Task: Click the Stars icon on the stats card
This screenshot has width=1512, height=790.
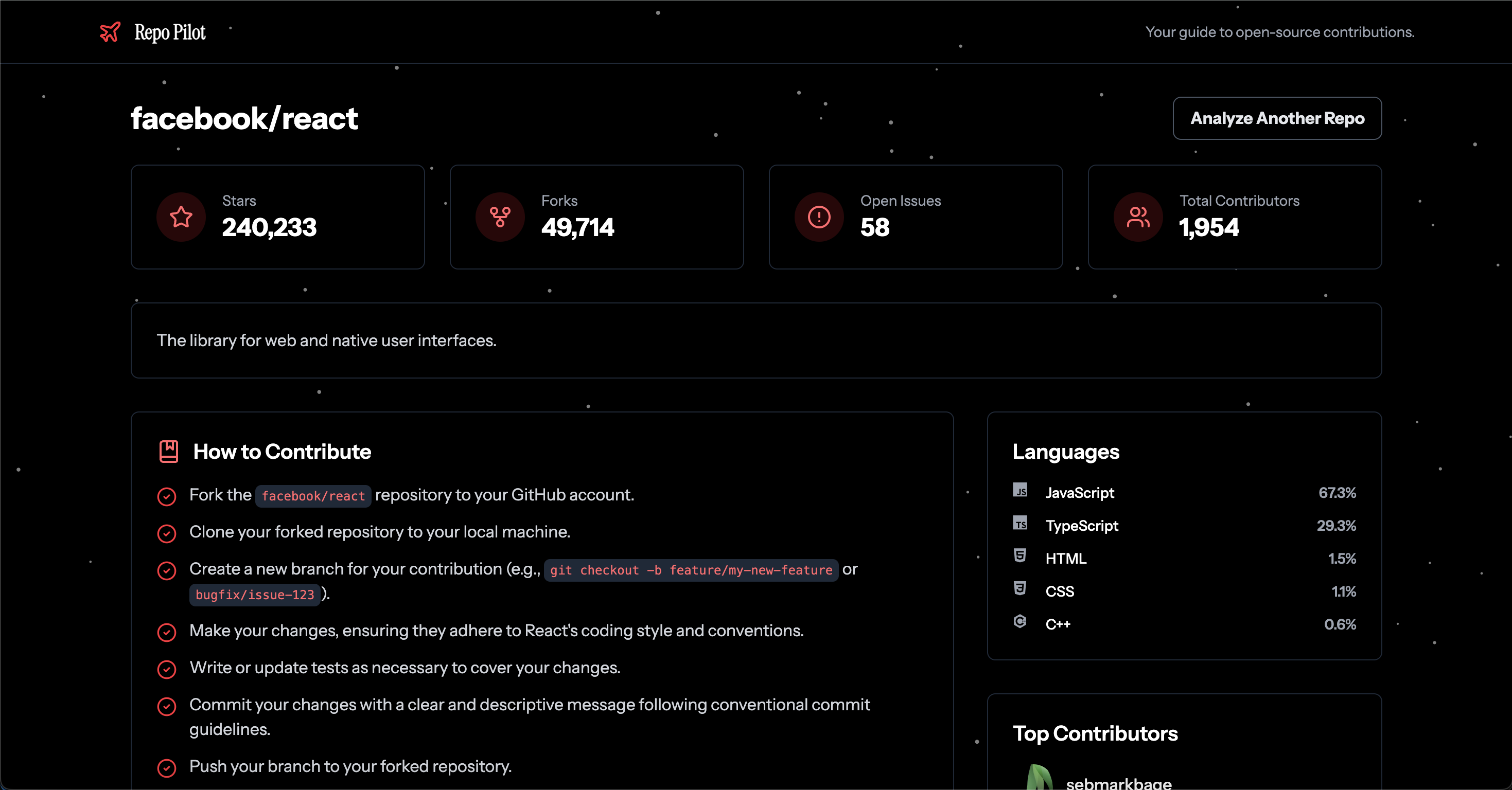Action: (x=180, y=217)
